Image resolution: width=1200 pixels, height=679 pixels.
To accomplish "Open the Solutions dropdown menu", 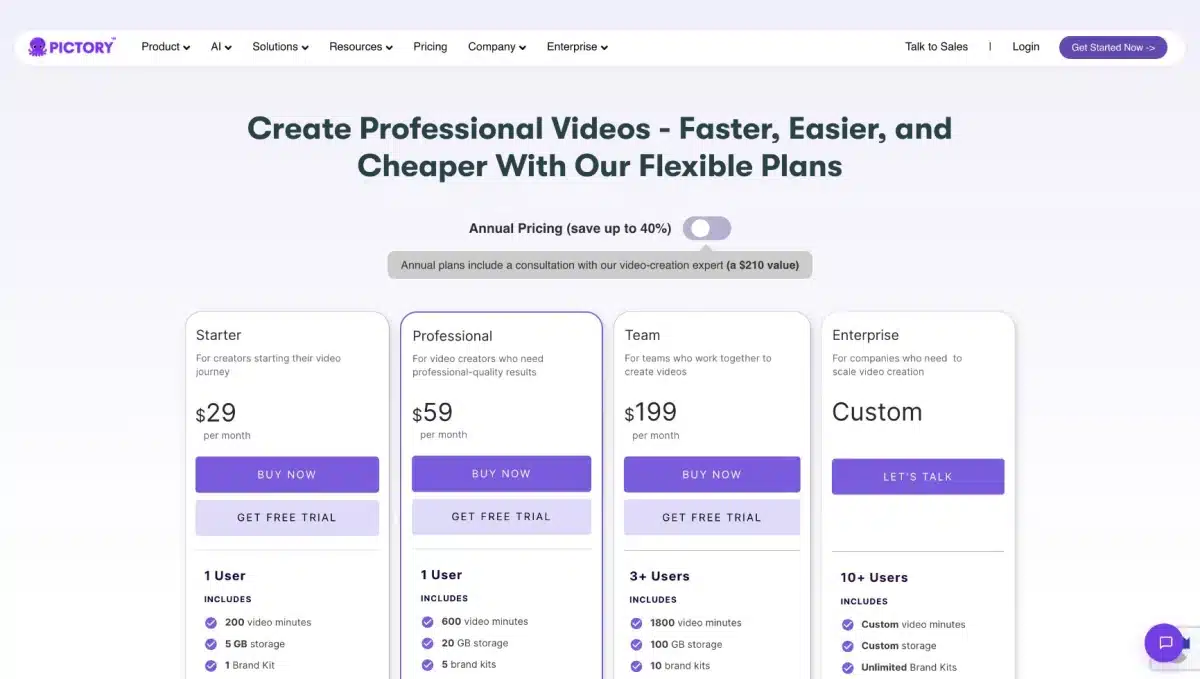I will (280, 47).
